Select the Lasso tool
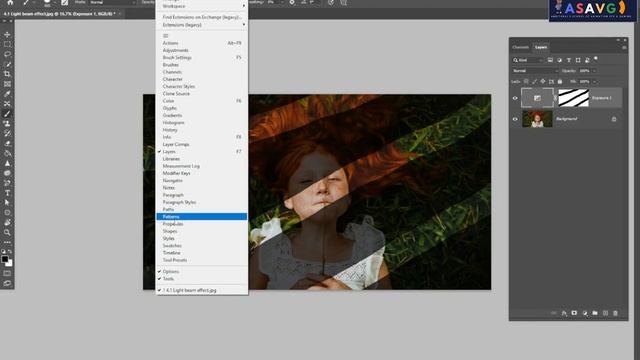The width and height of the screenshot is (640, 360). pyautogui.click(x=7, y=54)
